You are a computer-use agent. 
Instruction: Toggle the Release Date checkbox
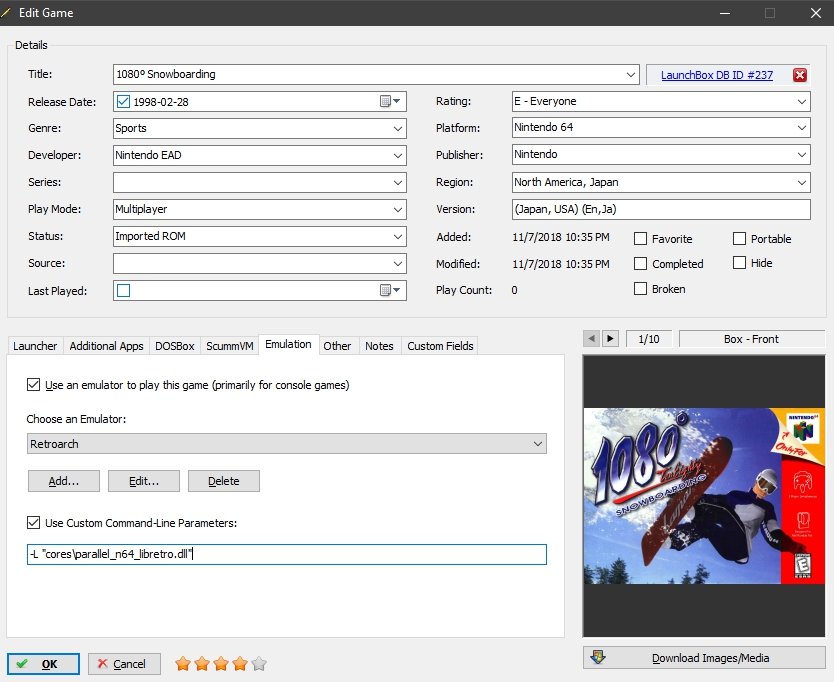coord(123,102)
